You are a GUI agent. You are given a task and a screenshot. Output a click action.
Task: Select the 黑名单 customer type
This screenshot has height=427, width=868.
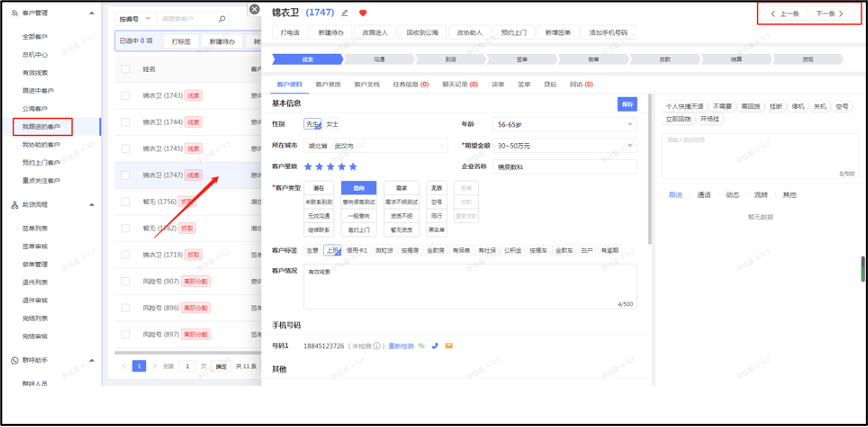437,229
